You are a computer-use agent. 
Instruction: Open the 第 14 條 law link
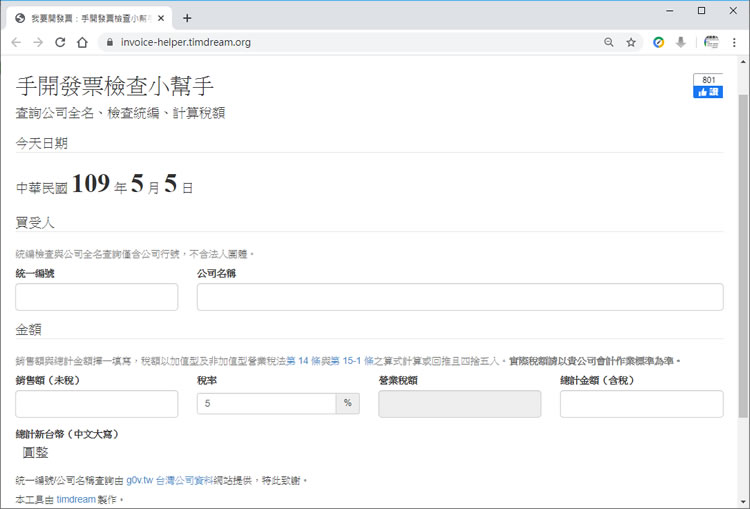click(x=304, y=361)
